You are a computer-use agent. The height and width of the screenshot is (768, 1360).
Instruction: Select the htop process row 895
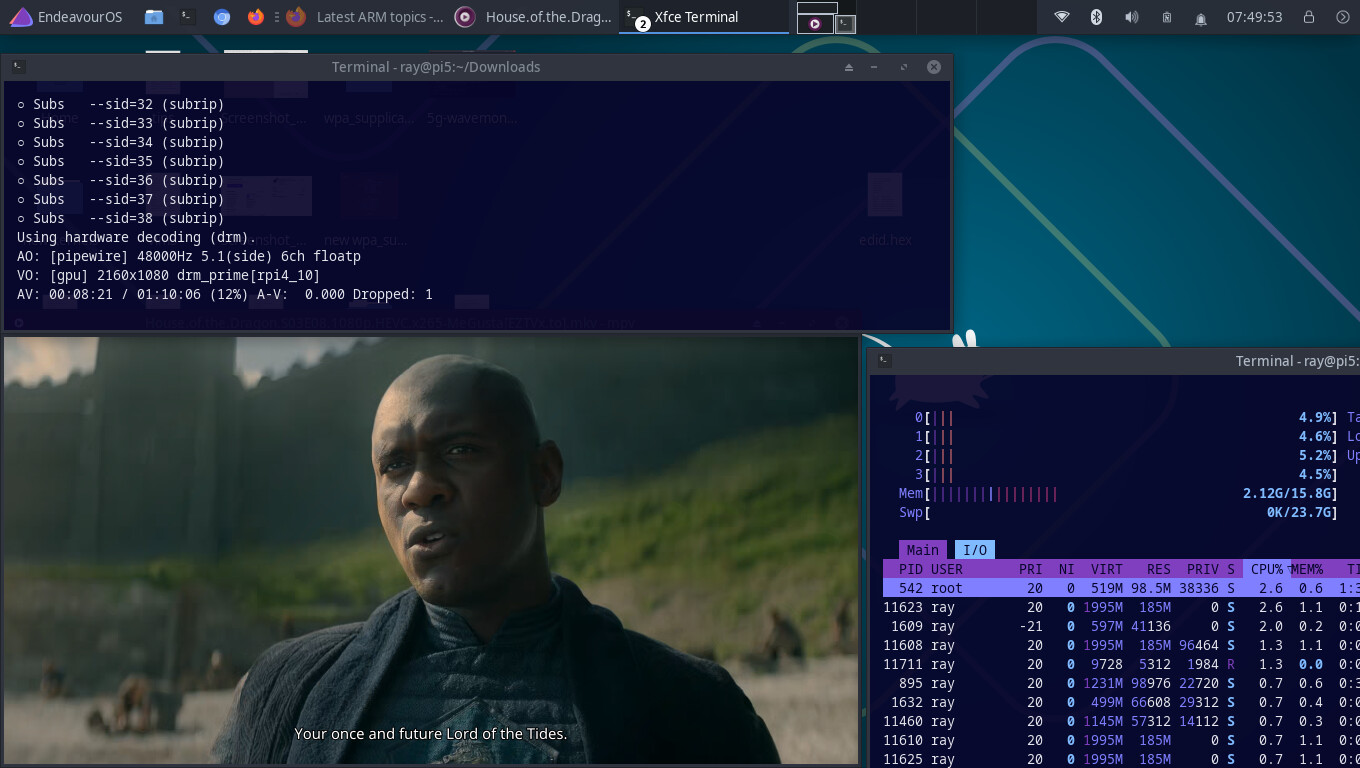coord(1121,683)
